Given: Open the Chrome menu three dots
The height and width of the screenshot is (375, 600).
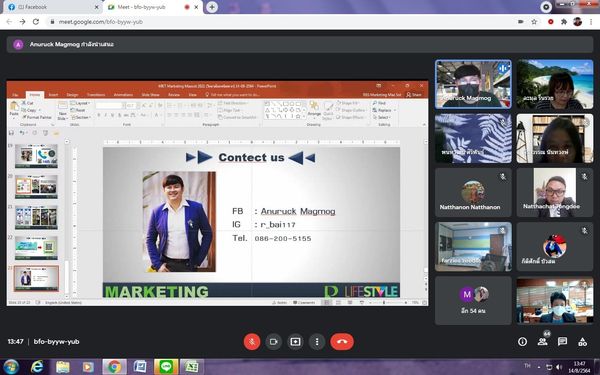Looking at the screenshot, I should pyautogui.click(x=591, y=22).
